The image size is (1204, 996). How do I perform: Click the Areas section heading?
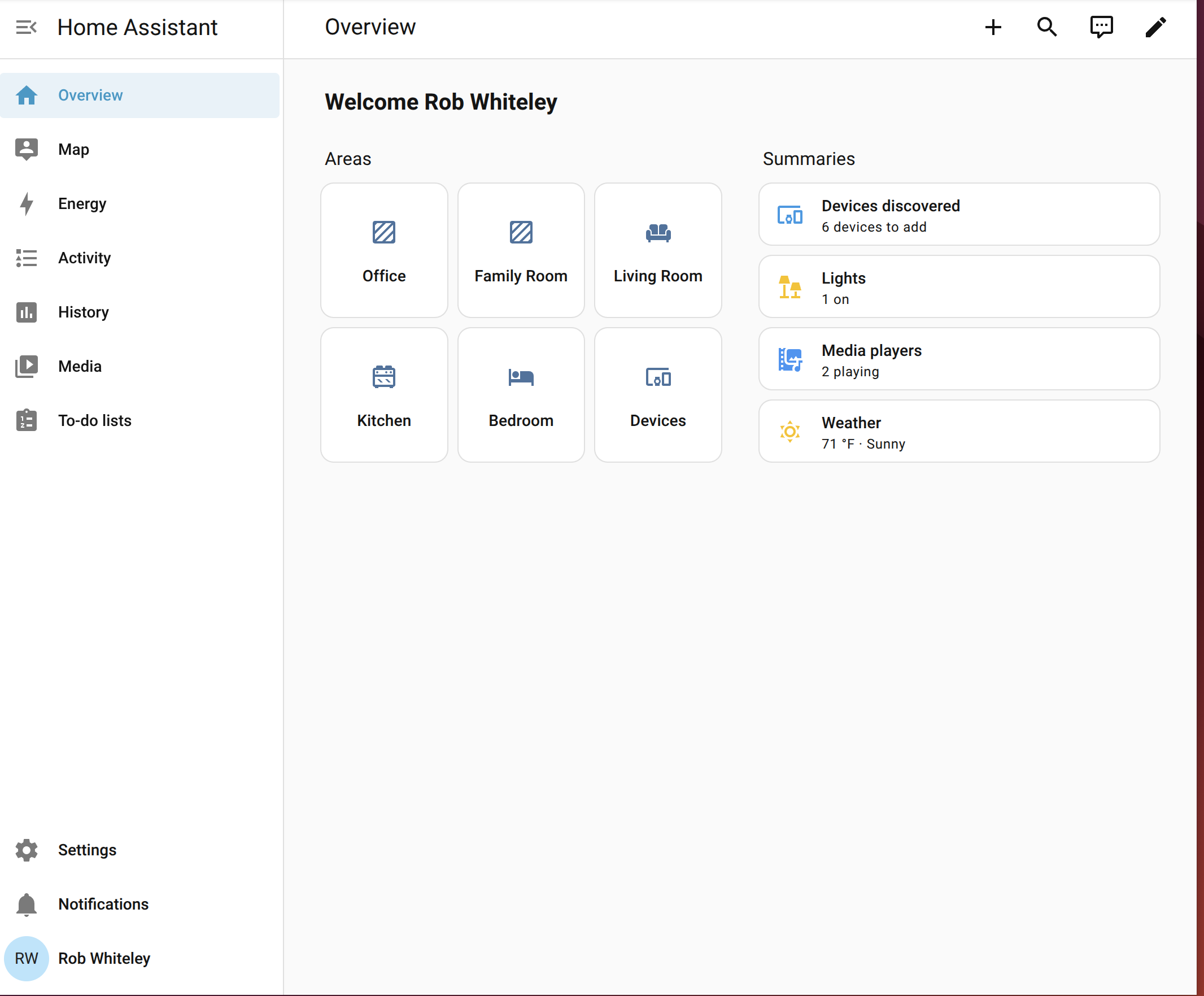click(348, 159)
